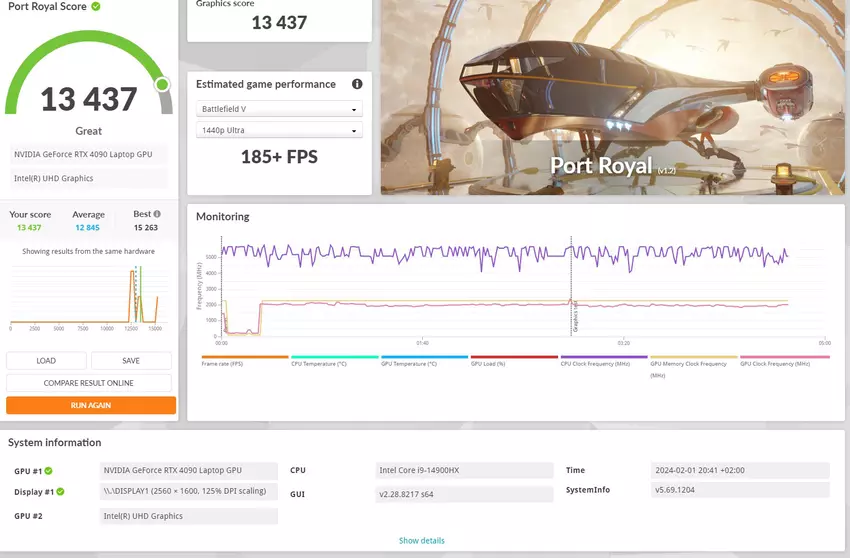Viewport: 850px width, 558px height.
Task: Click the SAVE button
Action: pos(131,360)
